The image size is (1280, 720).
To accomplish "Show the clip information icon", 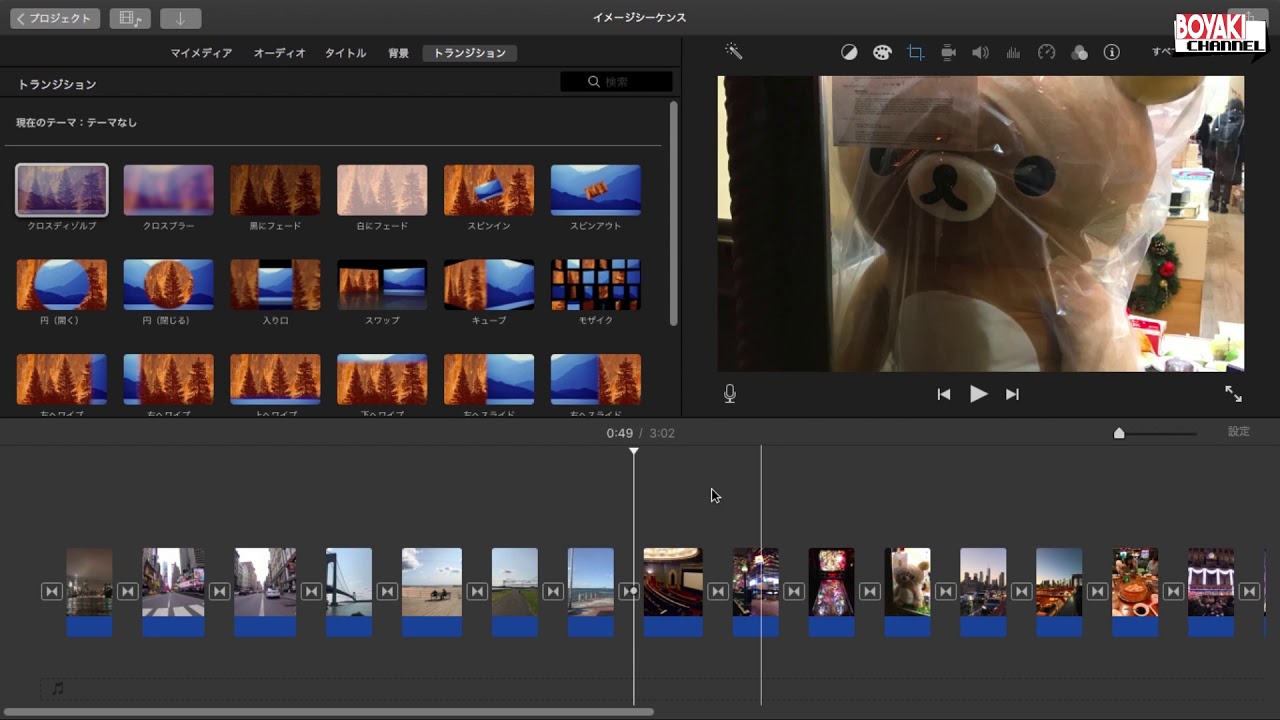I will (1112, 53).
